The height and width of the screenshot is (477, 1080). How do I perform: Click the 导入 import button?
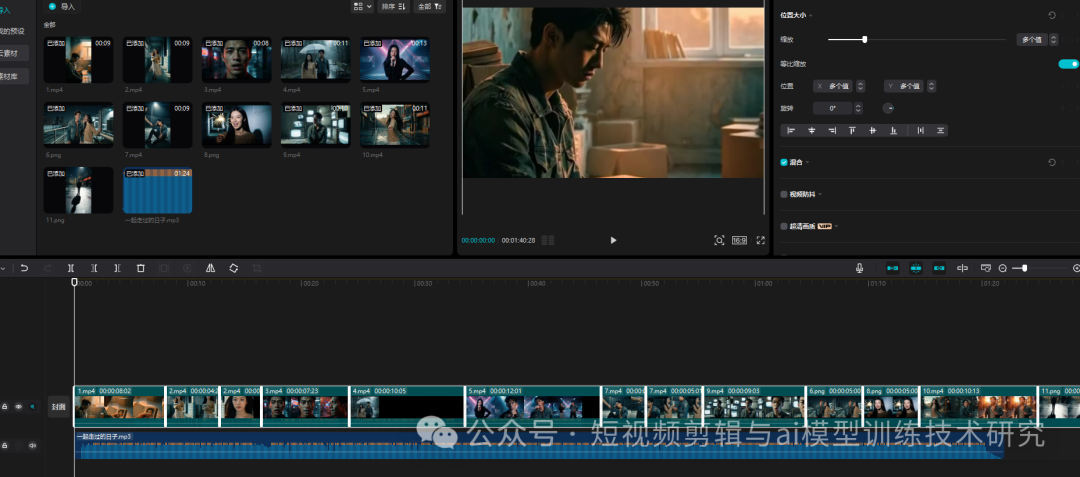pos(63,6)
